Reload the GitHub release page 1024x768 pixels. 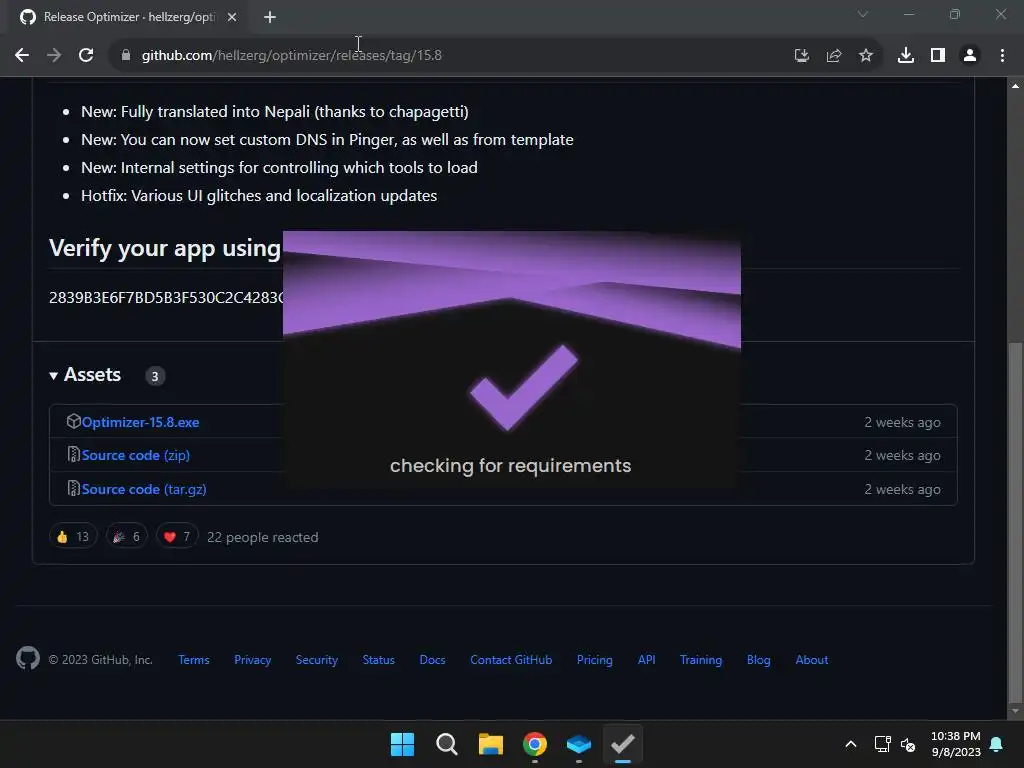pyautogui.click(x=86, y=56)
